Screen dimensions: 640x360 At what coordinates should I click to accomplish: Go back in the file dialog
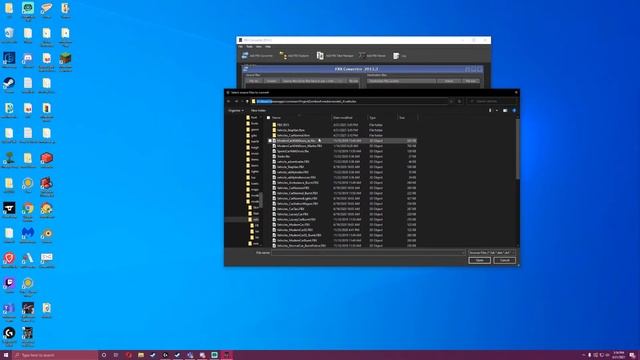pos(229,101)
